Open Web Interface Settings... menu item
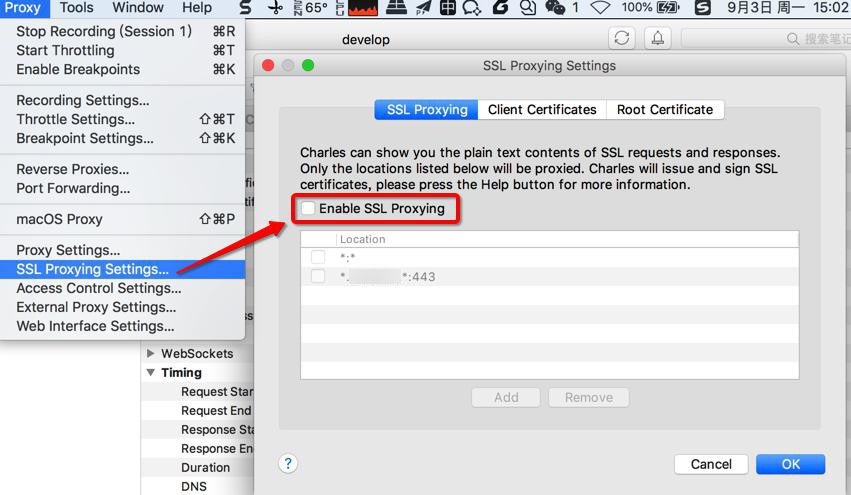 click(123, 326)
